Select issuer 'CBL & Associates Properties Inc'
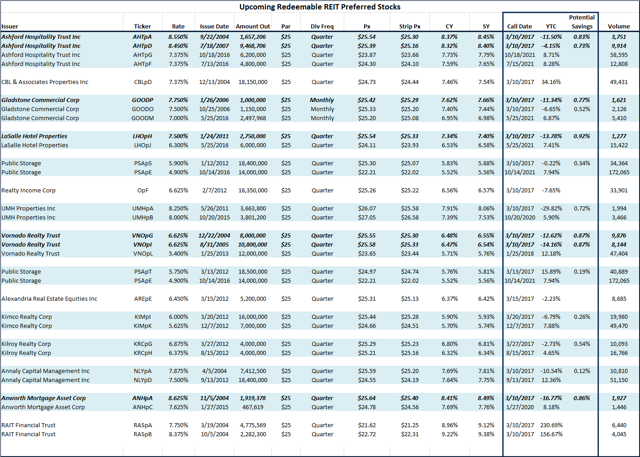 [44, 82]
